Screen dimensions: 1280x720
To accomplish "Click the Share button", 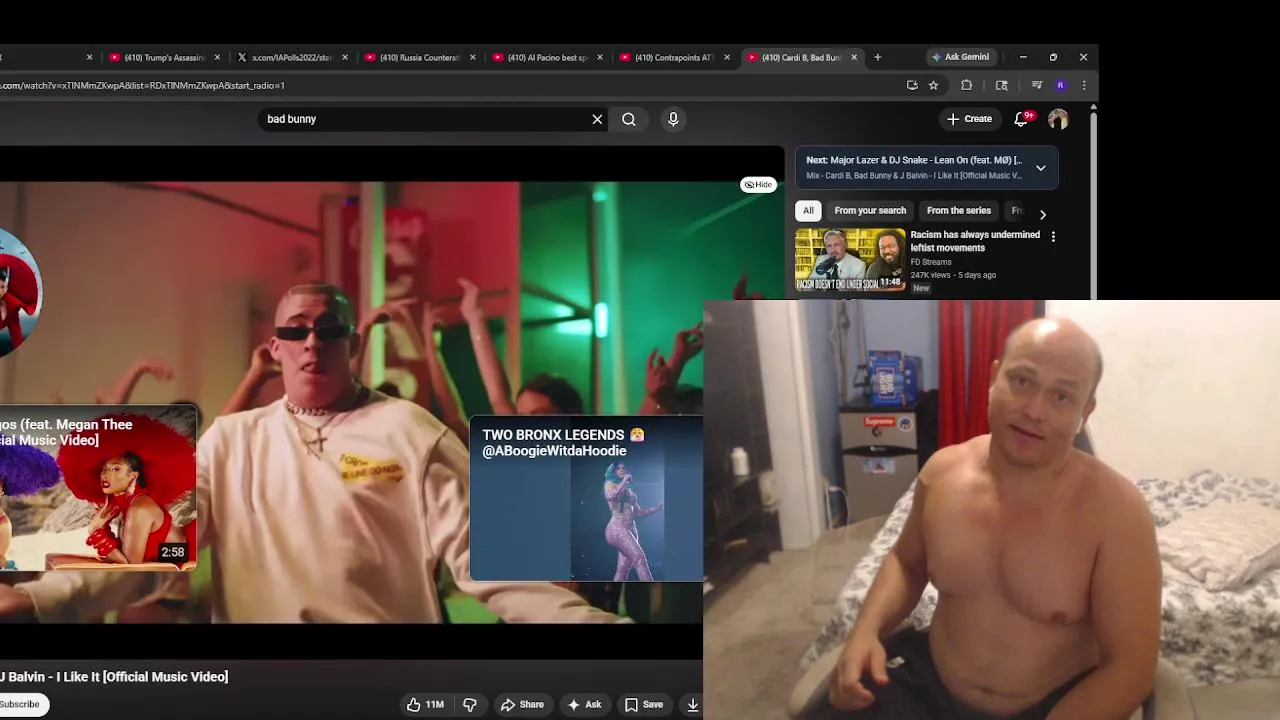I will (x=522, y=704).
